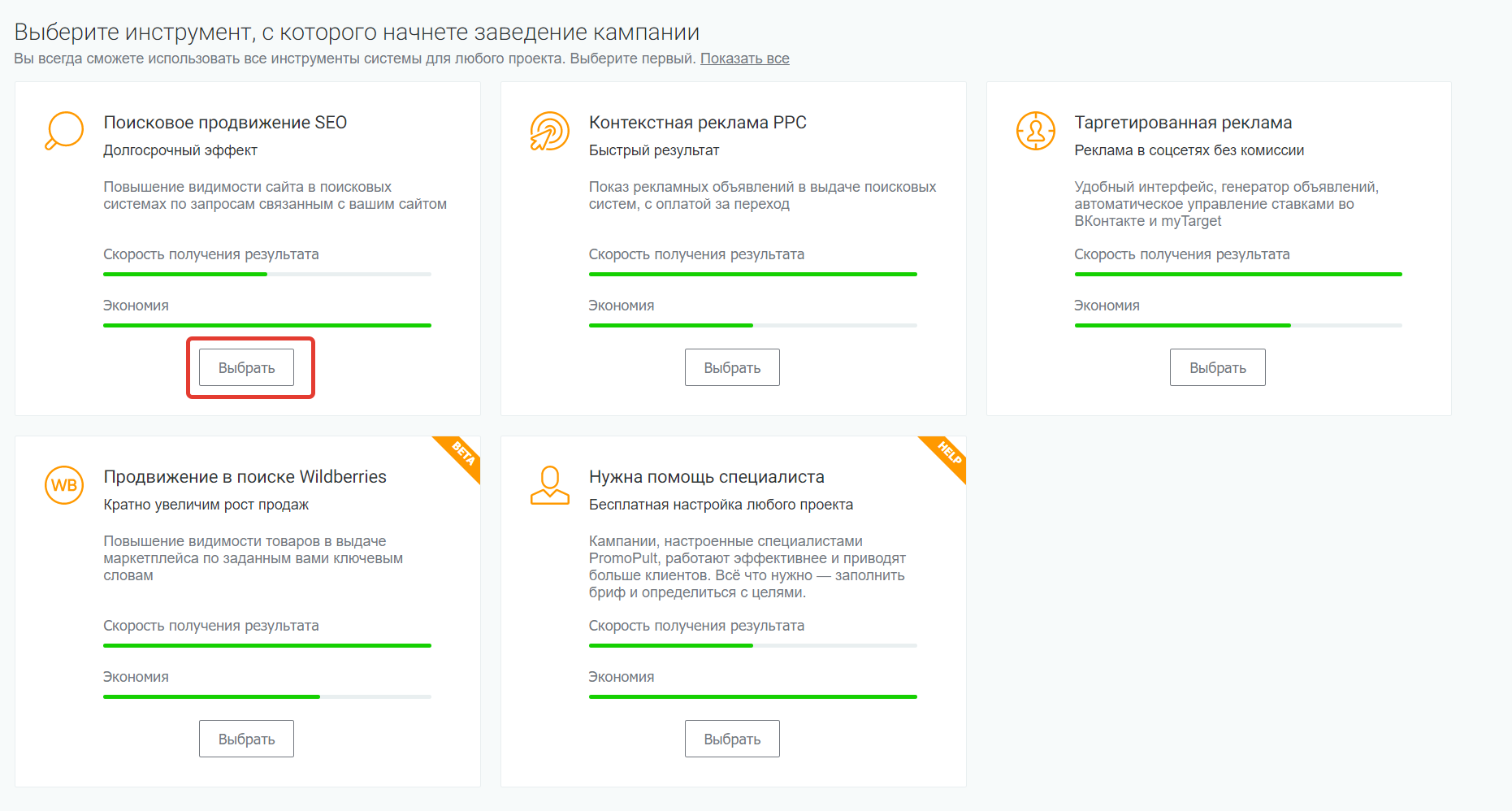Screen dimensions: 1512x811
Task: Click the magnifier icon for SEO promotion
Action: [64, 131]
